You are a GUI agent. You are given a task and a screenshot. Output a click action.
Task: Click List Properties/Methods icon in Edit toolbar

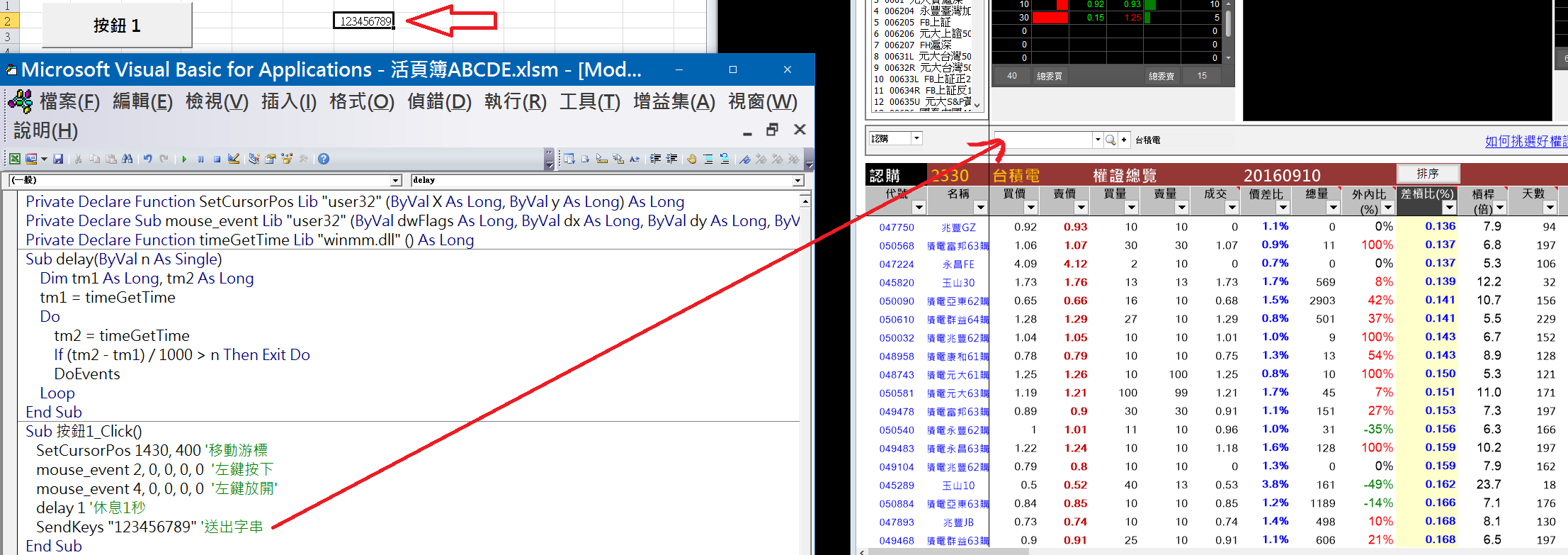[x=569, y=159]
